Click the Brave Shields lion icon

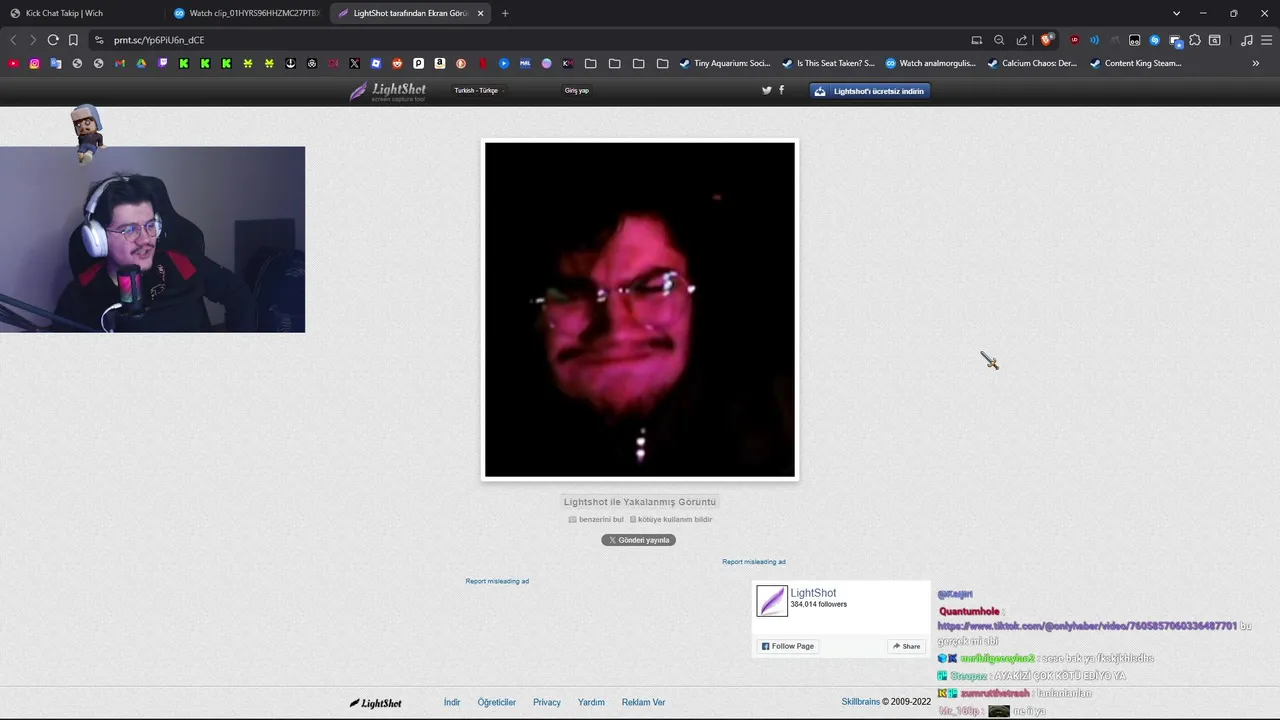[1047, 40]
